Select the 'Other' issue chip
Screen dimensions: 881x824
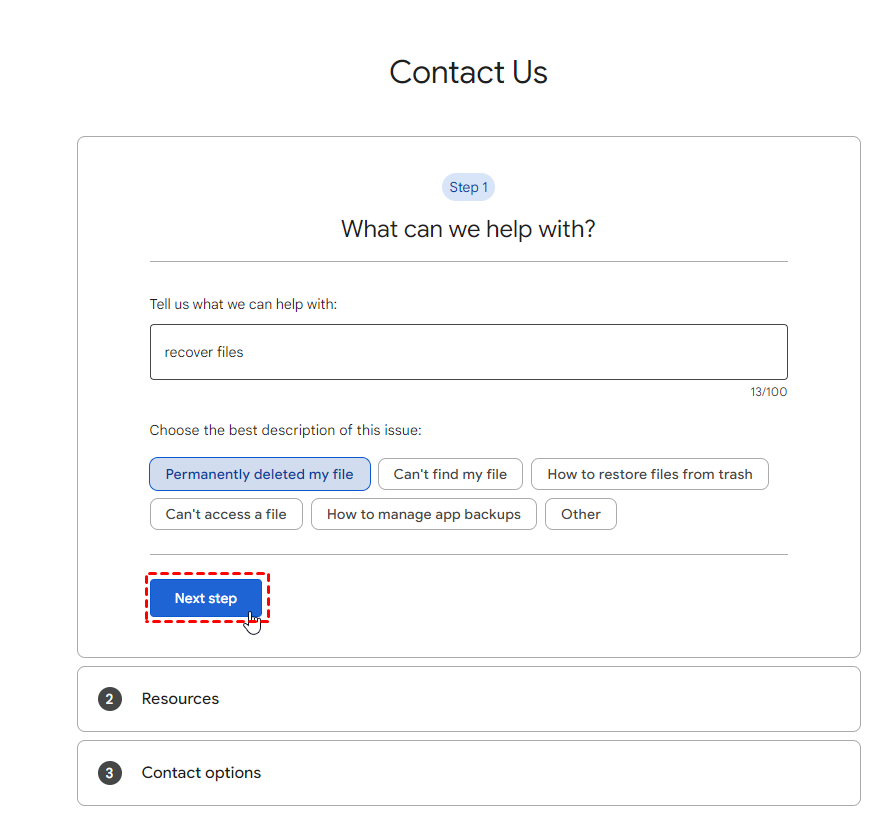pos(581,514)
